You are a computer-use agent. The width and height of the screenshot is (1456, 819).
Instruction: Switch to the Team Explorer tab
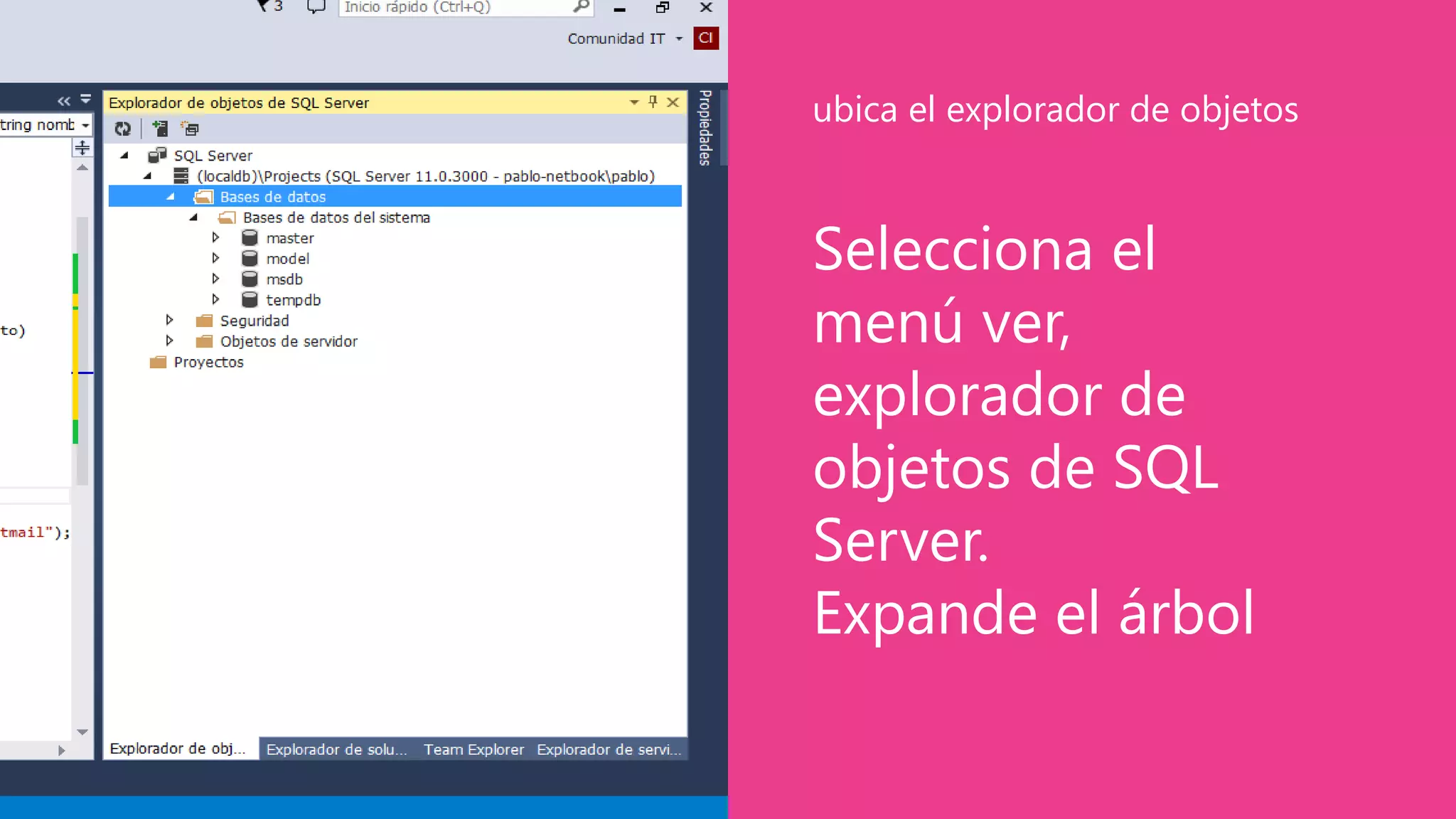tap(473, 749)
